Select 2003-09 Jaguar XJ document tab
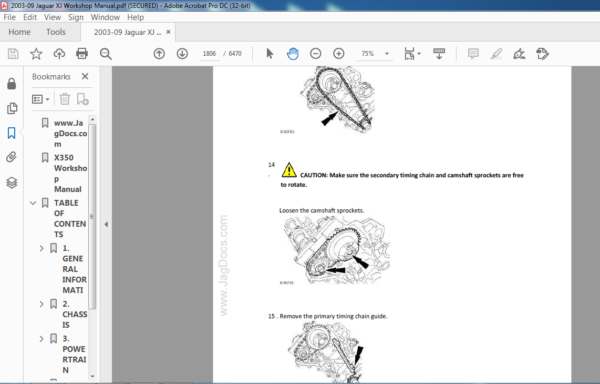600x384 pixels. tap(127, 32)
